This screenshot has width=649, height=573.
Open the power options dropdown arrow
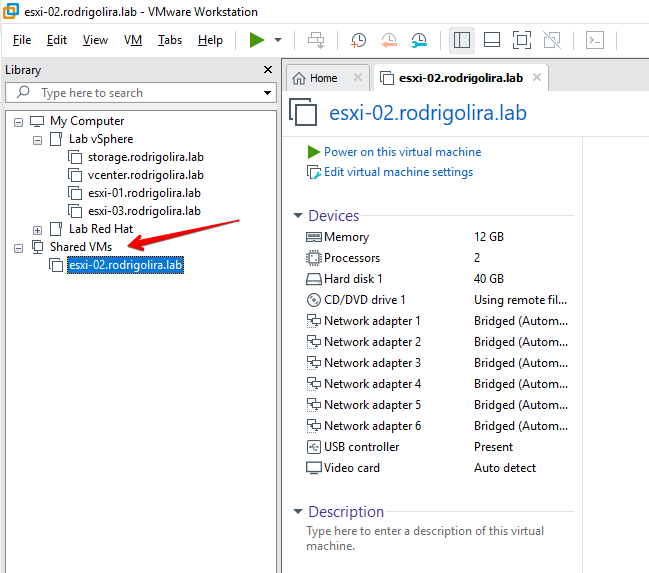coord(277,40)
